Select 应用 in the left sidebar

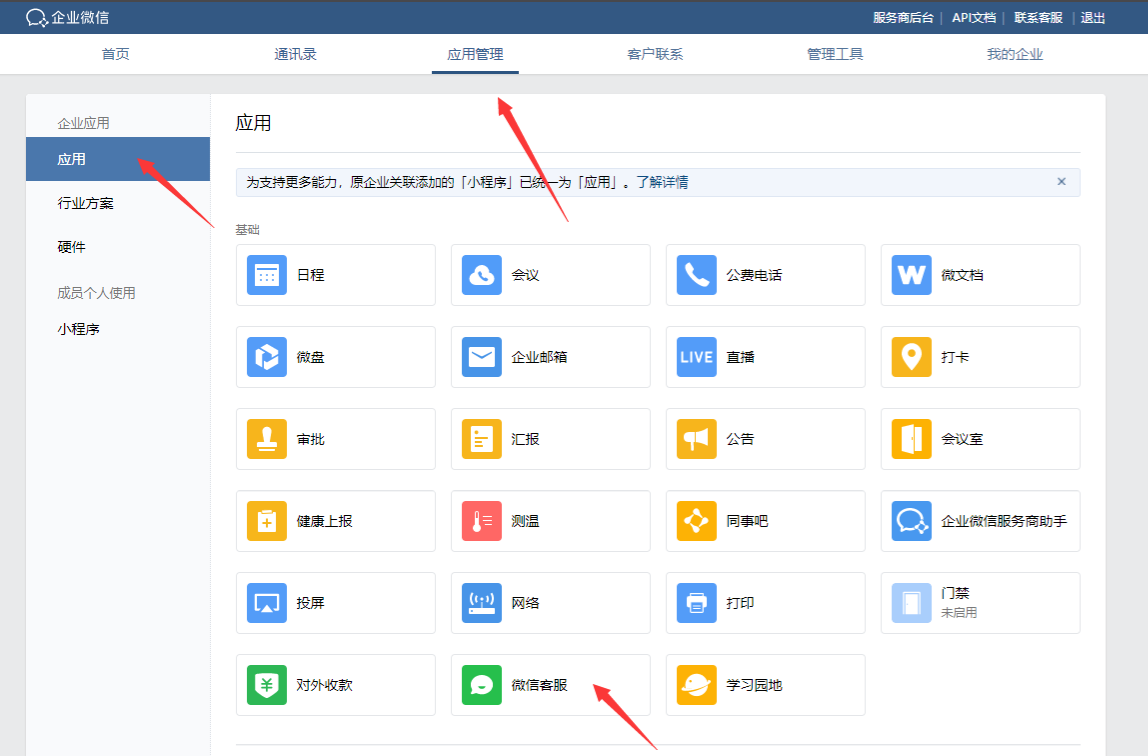click(118, 159)
